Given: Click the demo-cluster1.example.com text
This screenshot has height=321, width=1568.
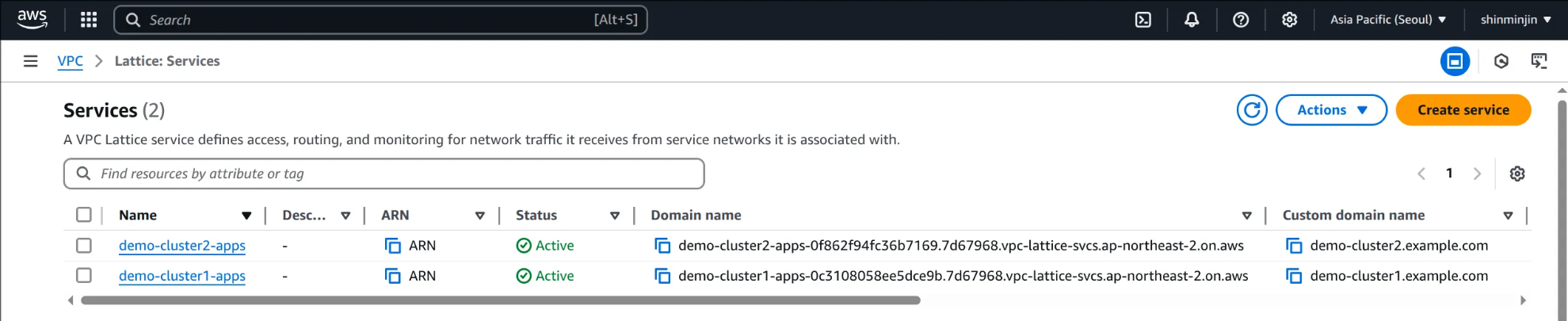Looking at the screenshot, I should (x=1399, y=276).
